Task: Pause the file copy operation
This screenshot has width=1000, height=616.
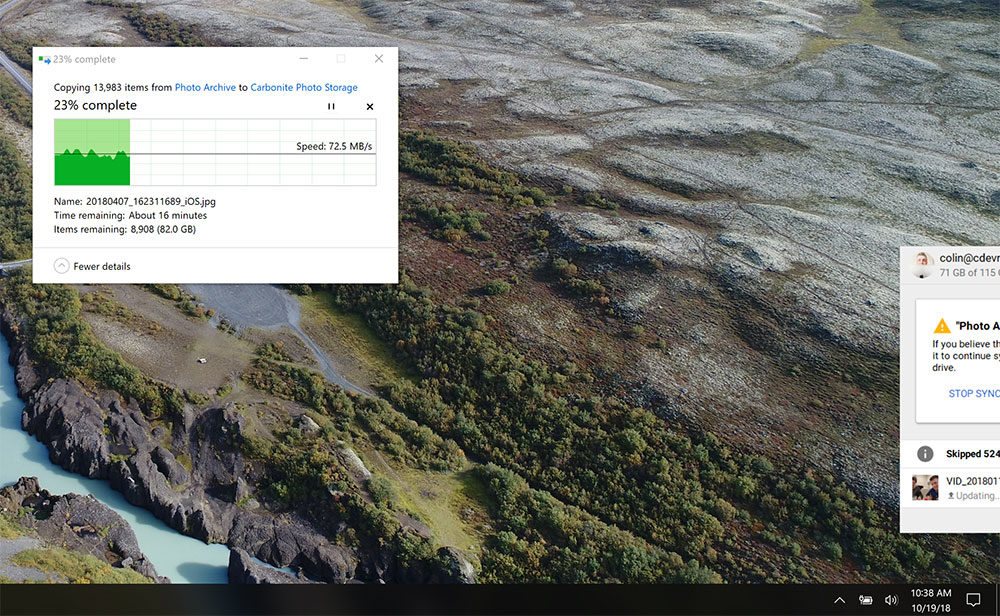Action: coord(332,106)
